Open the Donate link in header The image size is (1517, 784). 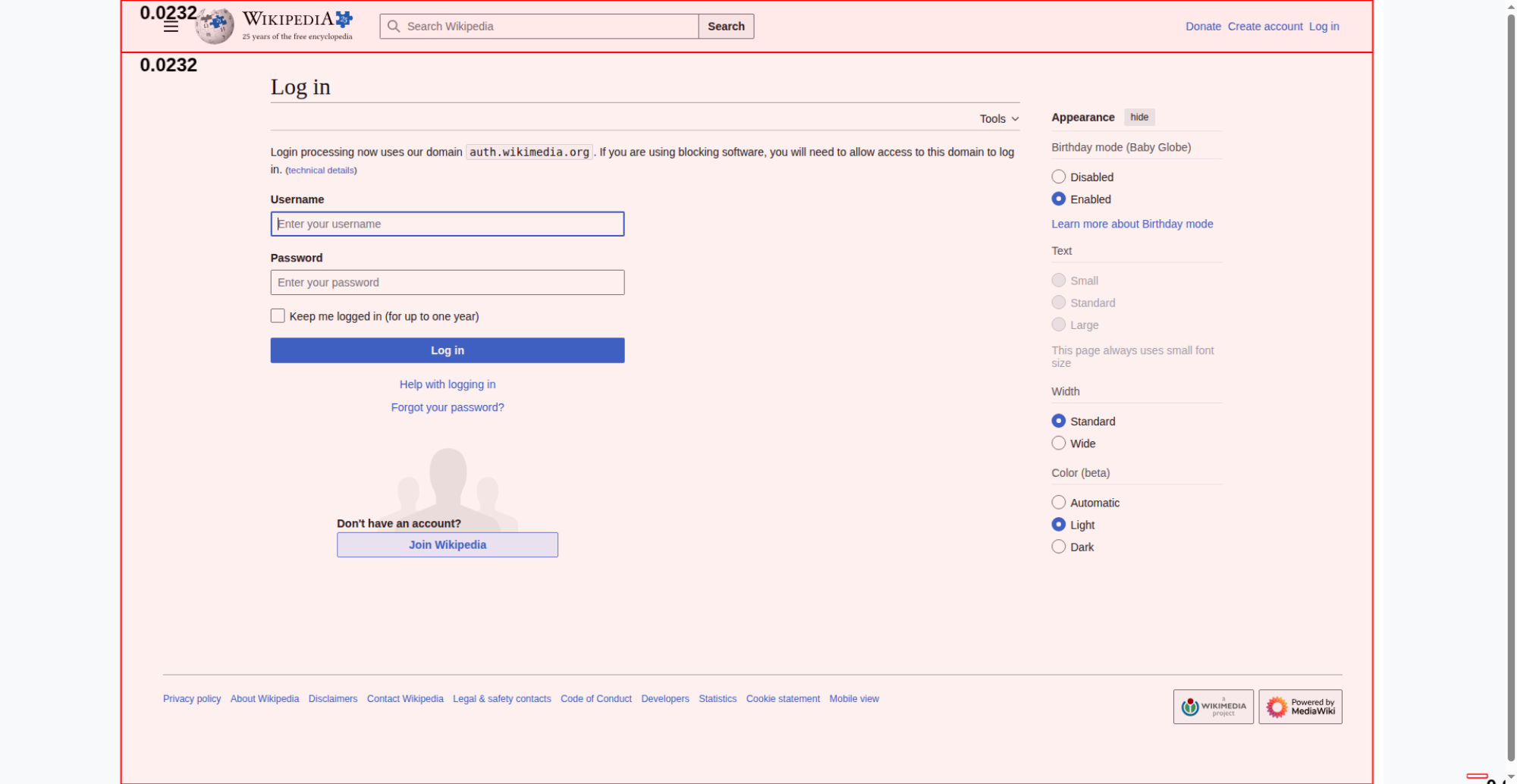[1203, 27]
